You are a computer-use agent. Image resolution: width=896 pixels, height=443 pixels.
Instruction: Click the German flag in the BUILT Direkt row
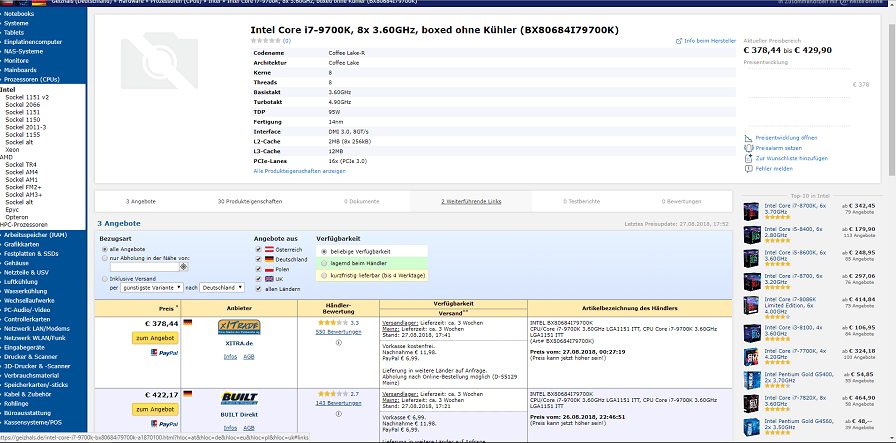[187, 393]
